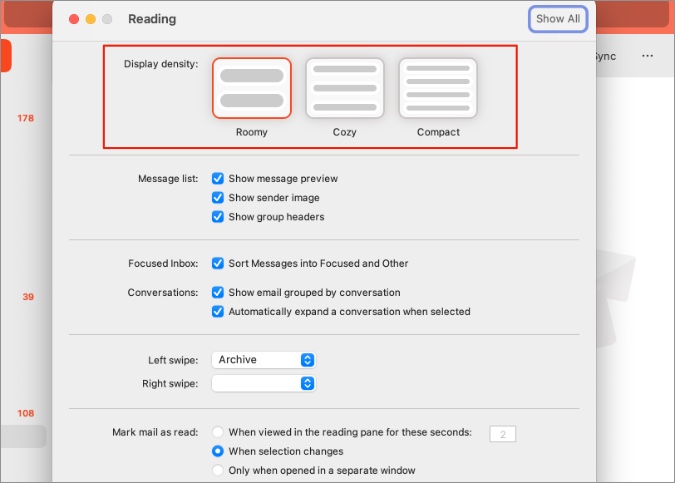Click the Show All button
This screenshot has height=483, width=675.
pyautogui.click(x=558, y=19)
